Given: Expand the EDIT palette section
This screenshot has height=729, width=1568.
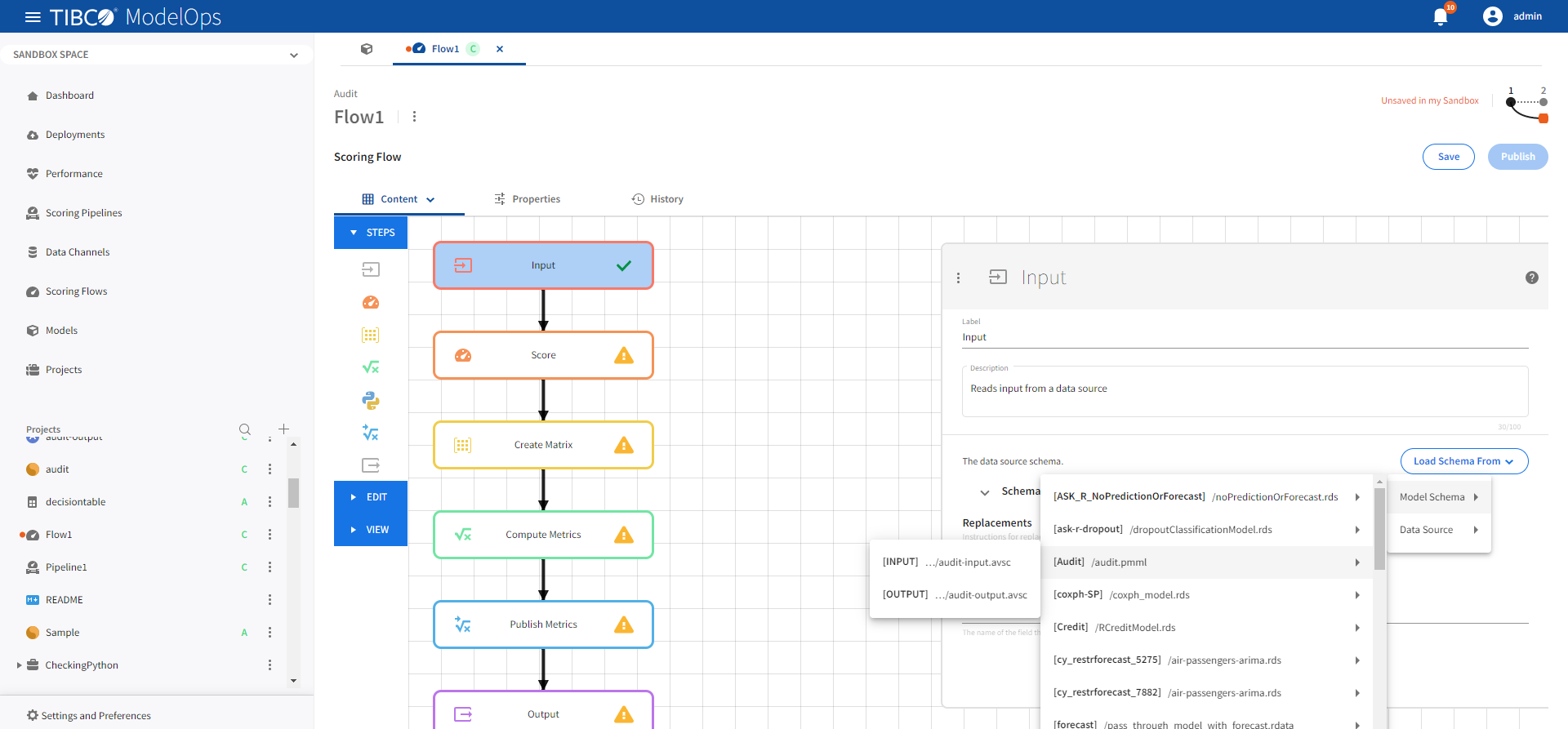Looking at the screenshot, I should point(371,497).
